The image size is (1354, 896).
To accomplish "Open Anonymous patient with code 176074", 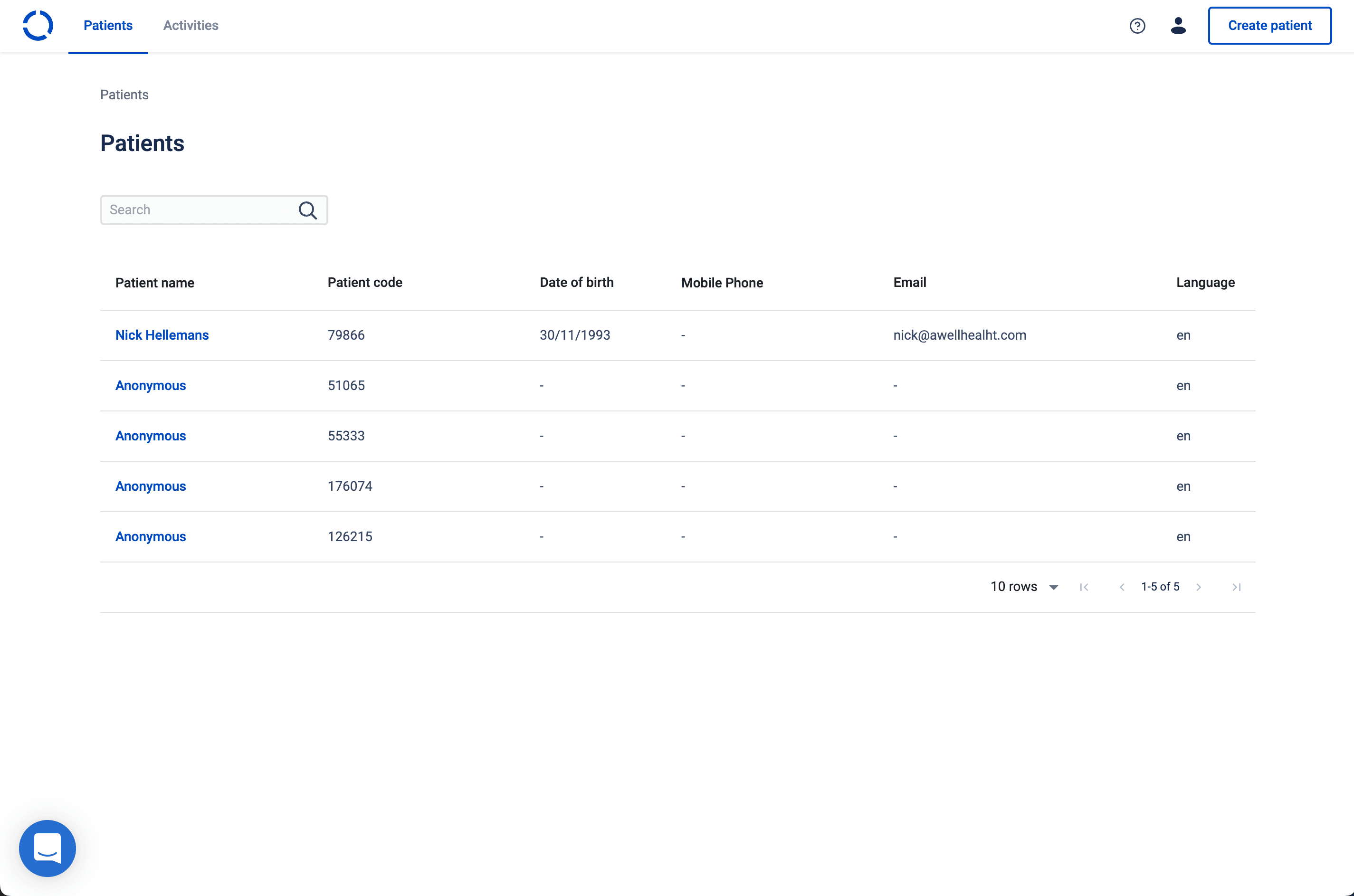I will pyautogui.click(x=150, y=486).
